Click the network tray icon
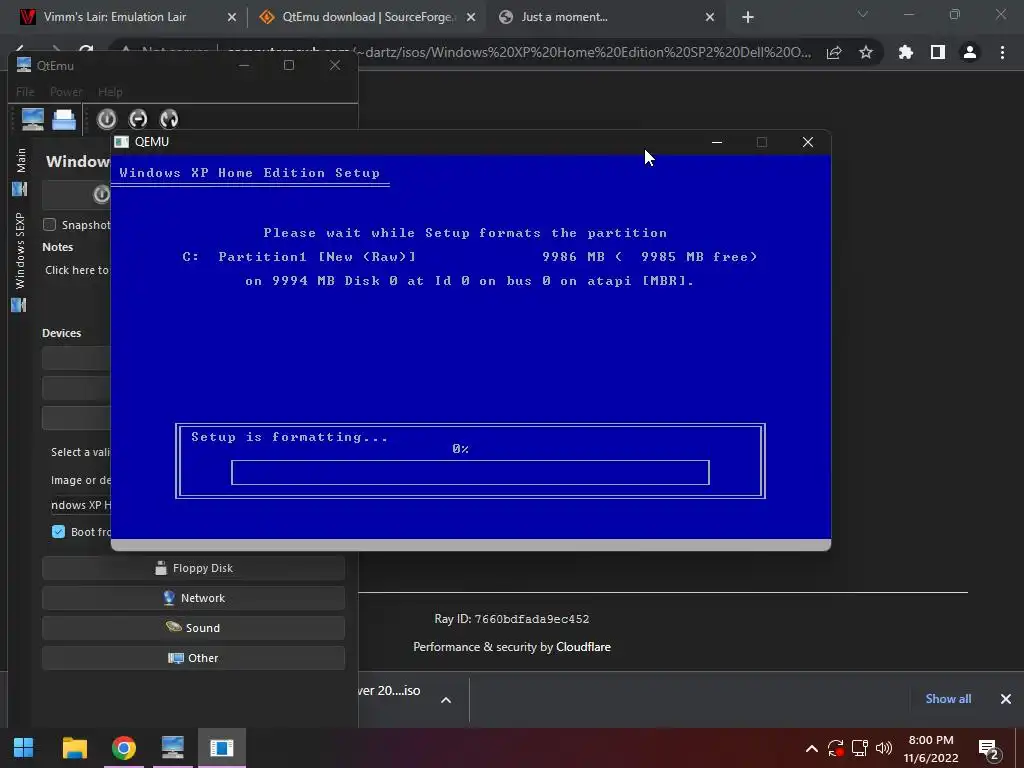The width and height of the screenshot is (1024, 768). click(859, 748)
